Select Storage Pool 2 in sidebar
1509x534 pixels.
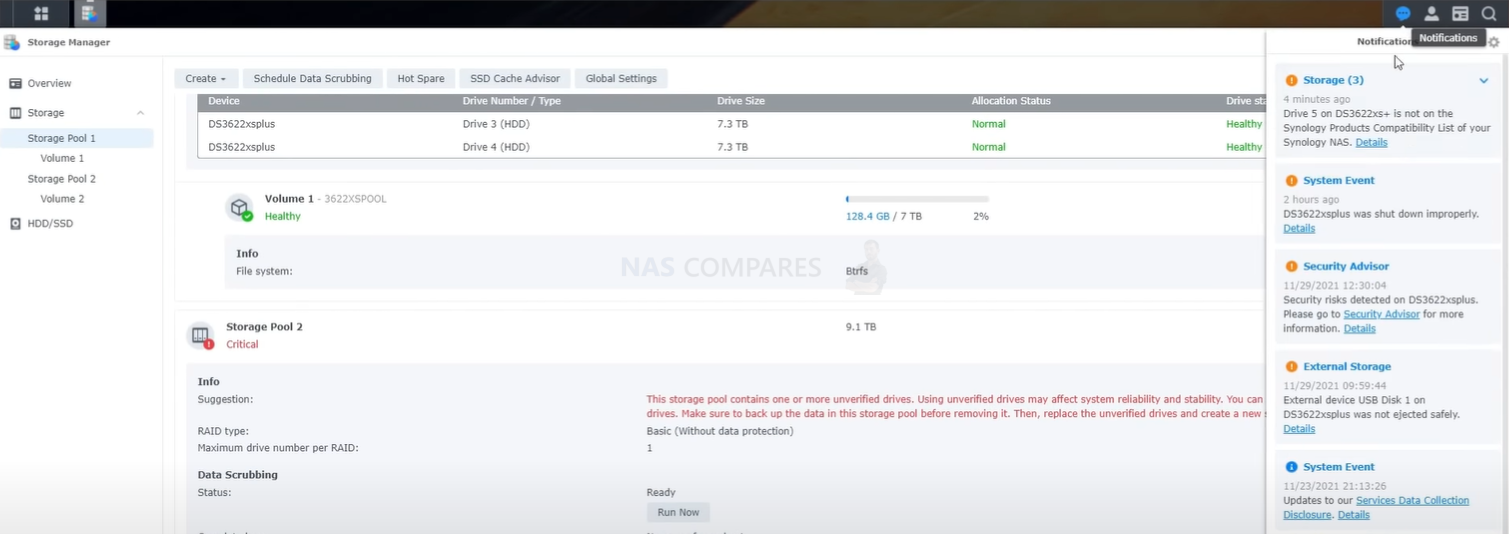pyautogui.click(x=61, y=178)
